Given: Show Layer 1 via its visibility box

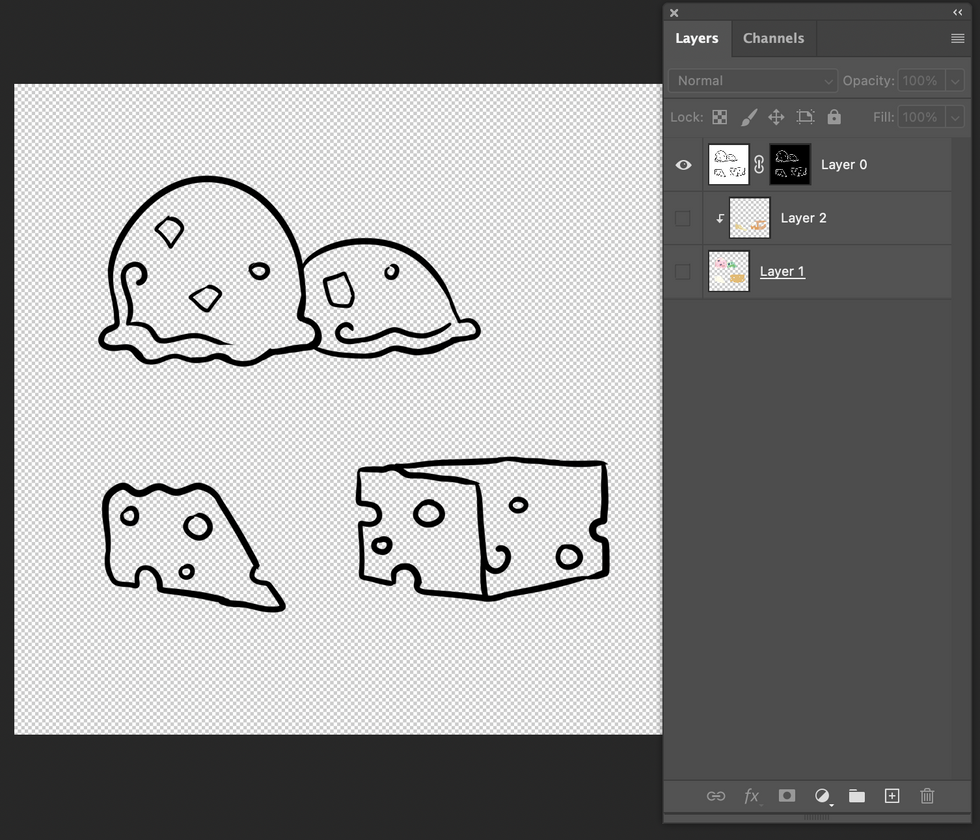Looking at the screenshot, I should pyautogui.click(x=682, y=272).
